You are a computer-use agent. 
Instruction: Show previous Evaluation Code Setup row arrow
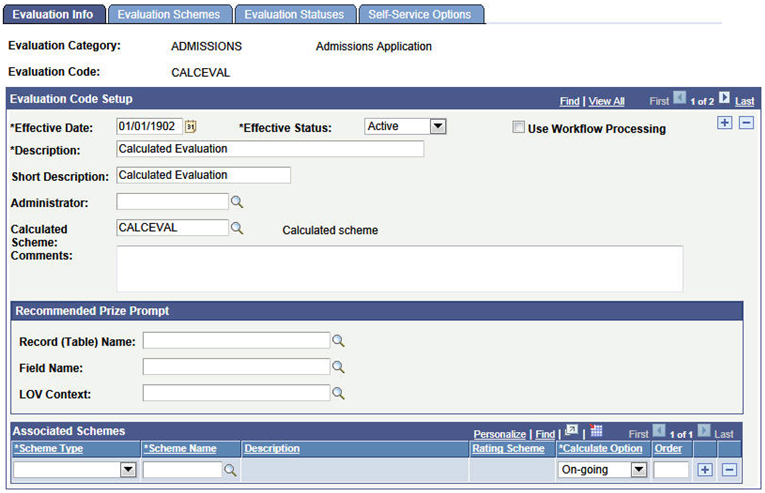[x=680, y=98]
